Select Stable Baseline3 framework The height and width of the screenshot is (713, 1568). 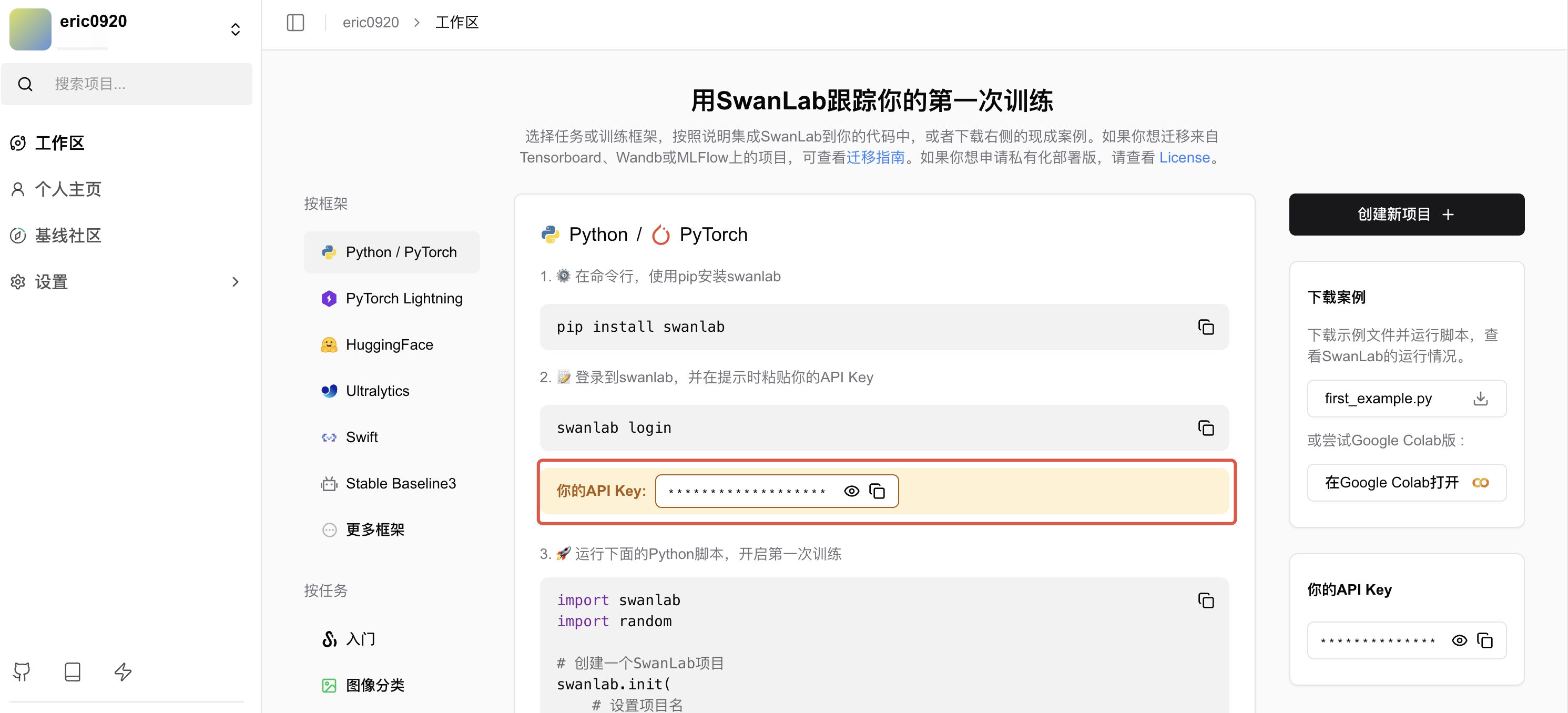point(391,483)
